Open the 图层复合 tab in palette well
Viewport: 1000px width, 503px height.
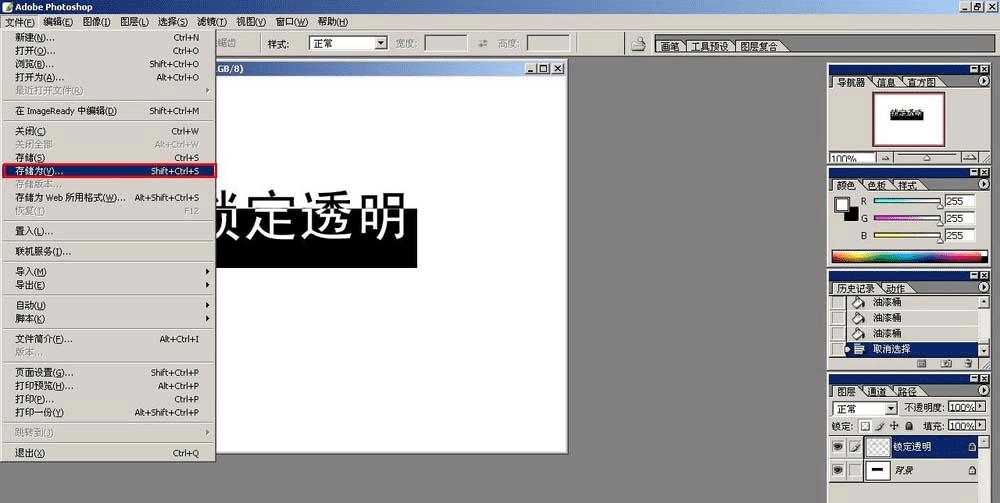click(x=759, y=47)
